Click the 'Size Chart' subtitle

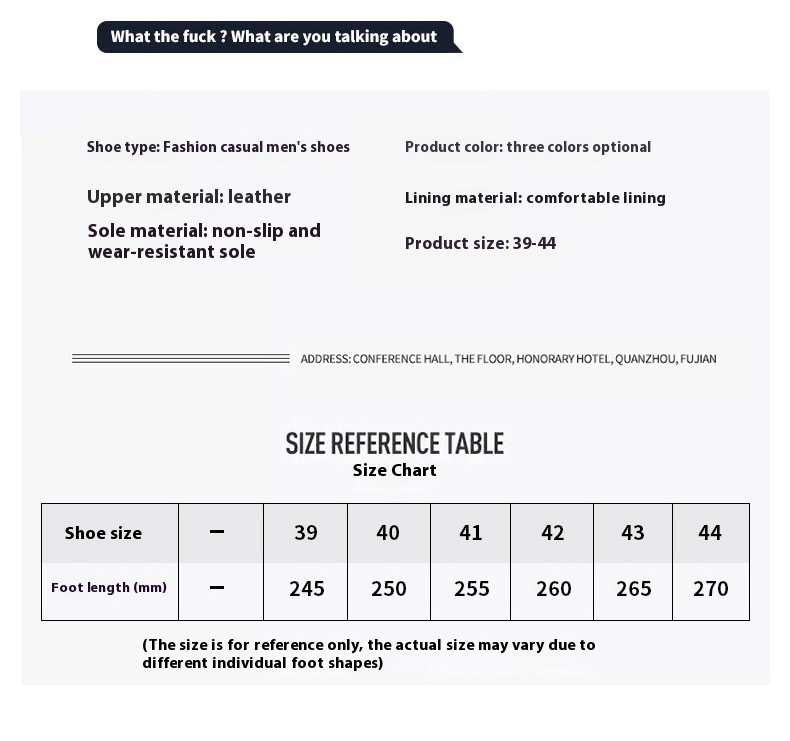[x=394, y=470]
